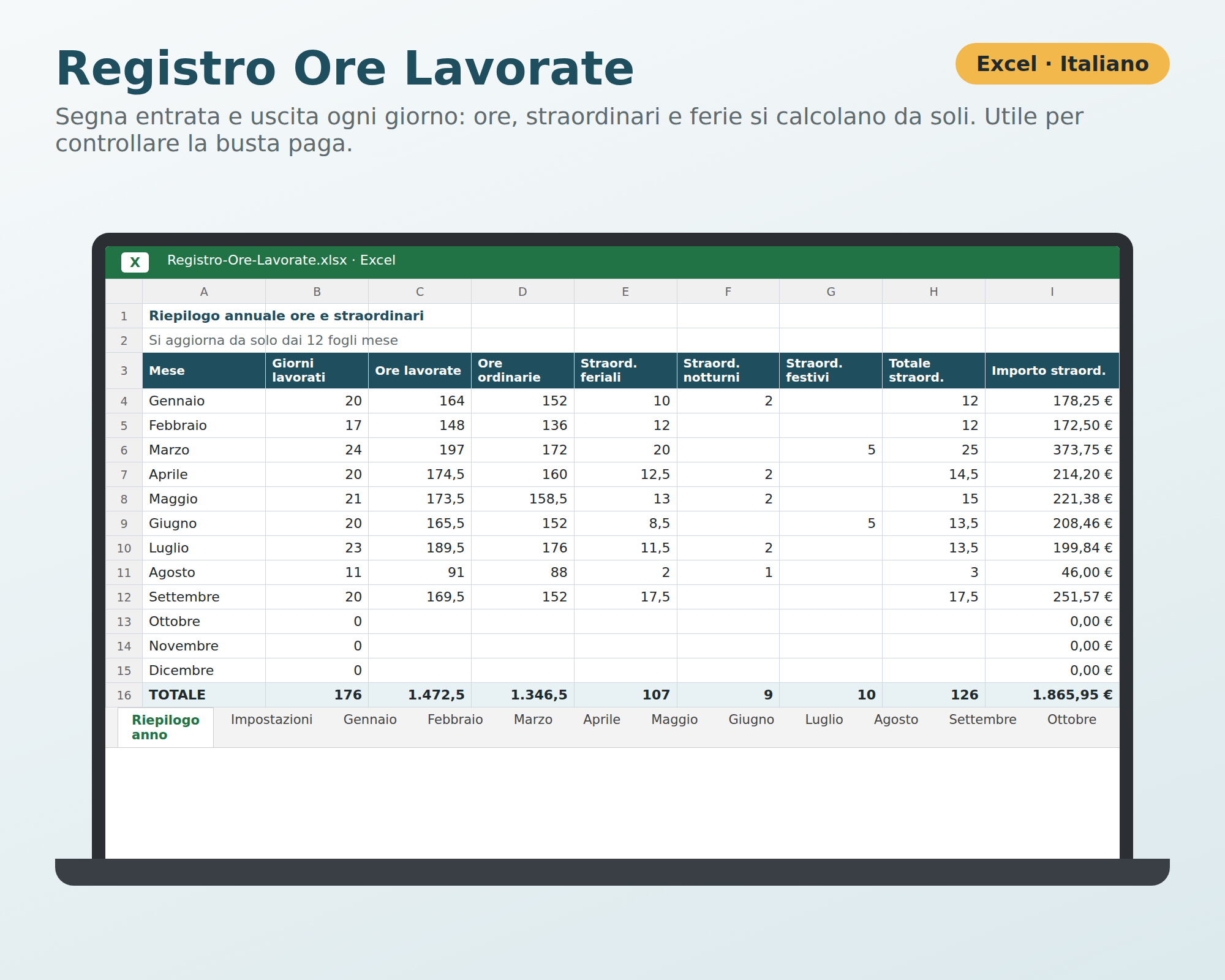
Task: Click the Marzo amount '373,75 €'
Action: point(1052,450)
